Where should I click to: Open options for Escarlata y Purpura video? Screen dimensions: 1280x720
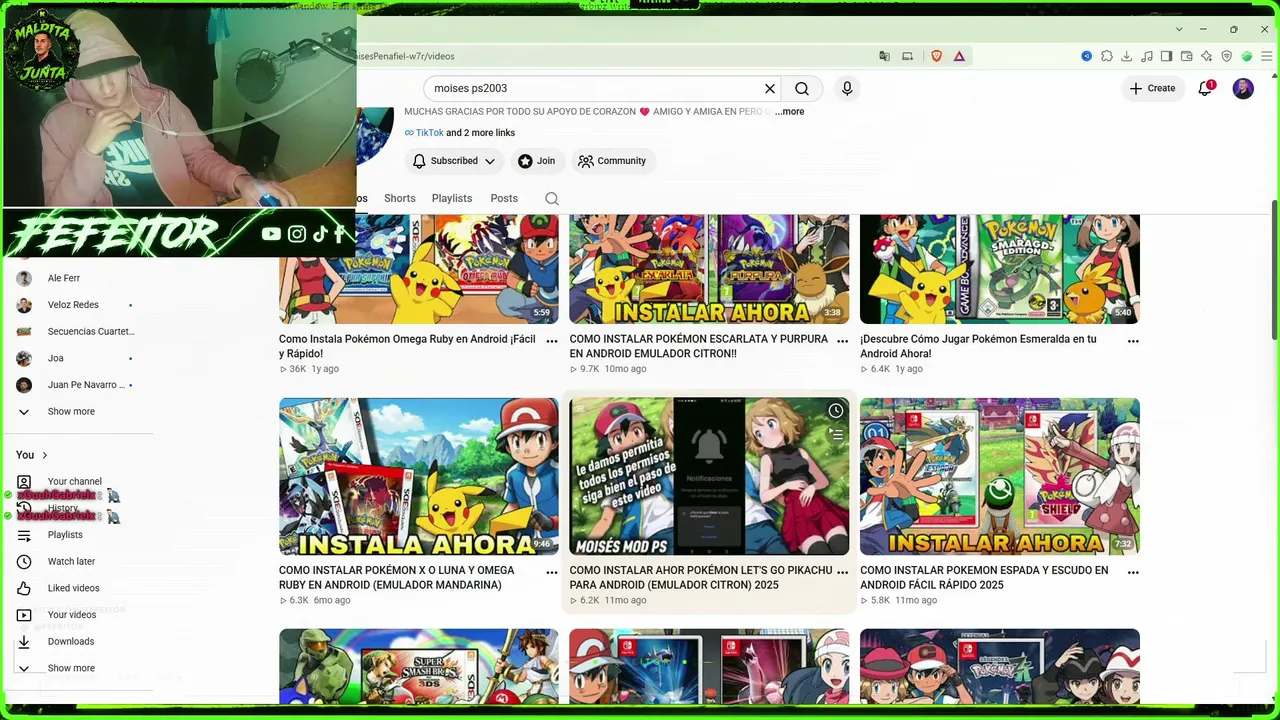click(x=842, y=341)
